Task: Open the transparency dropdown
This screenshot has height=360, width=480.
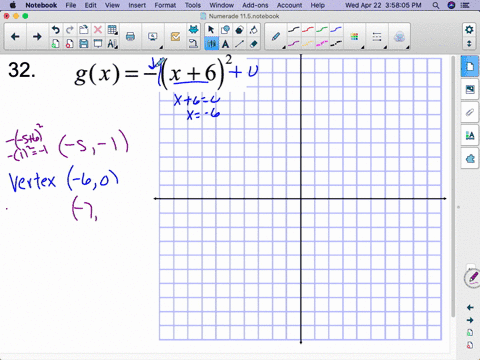Action: pyautogui.click(x=399, y=37)
